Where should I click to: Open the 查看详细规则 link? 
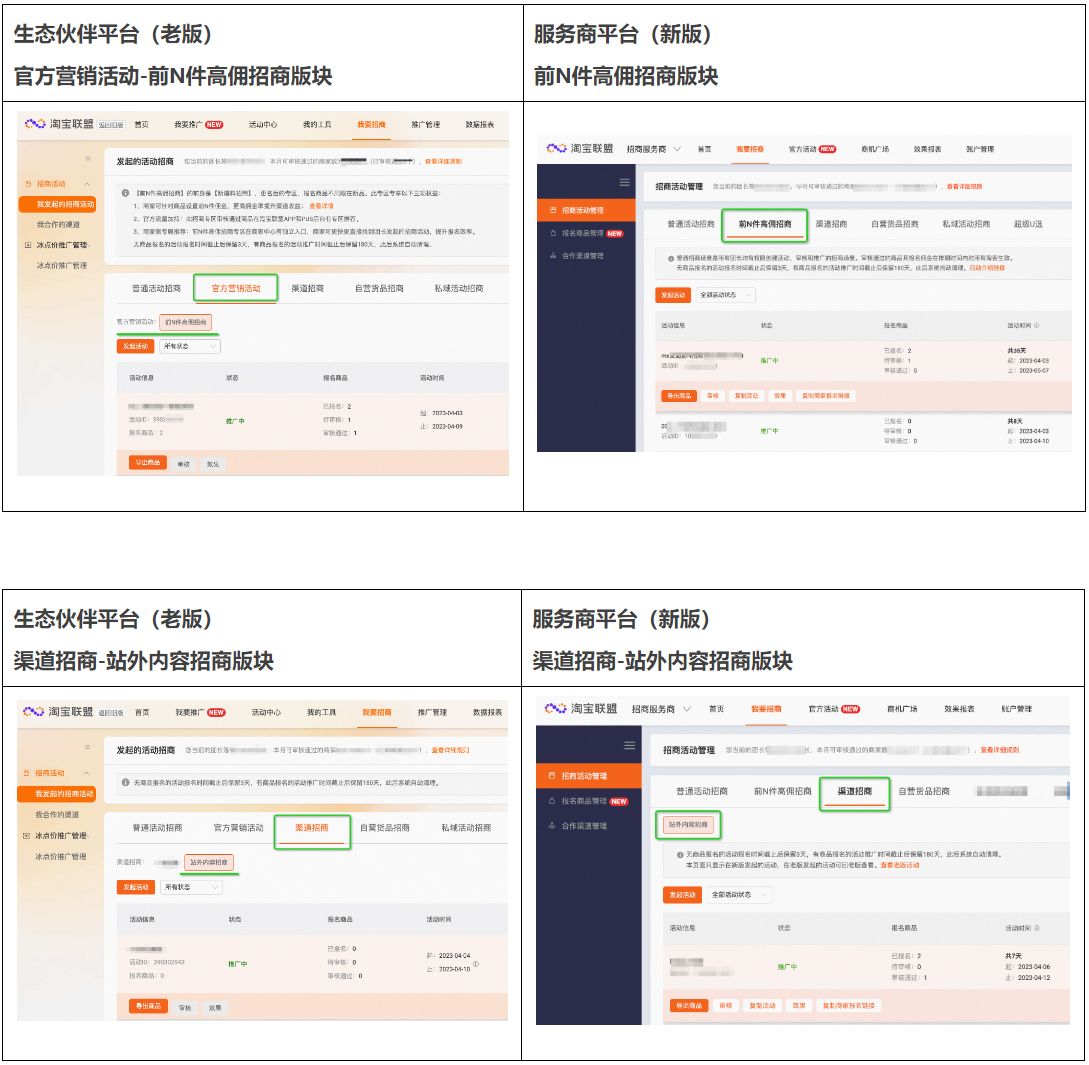[963, 187]
